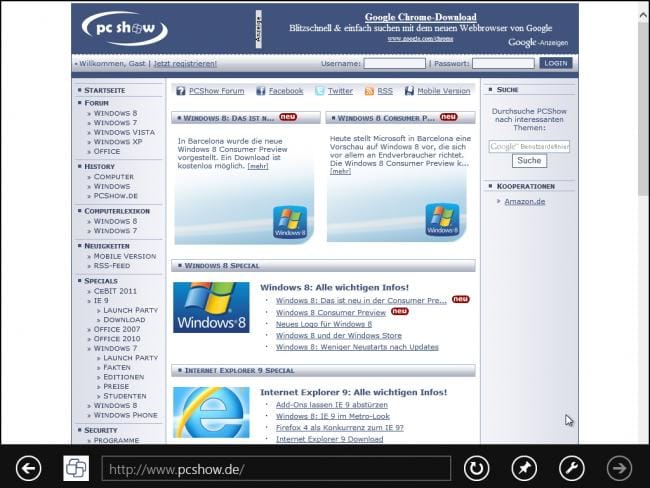
Task: Click the PCShow Forum icon
Action: [x=181, y=91]
